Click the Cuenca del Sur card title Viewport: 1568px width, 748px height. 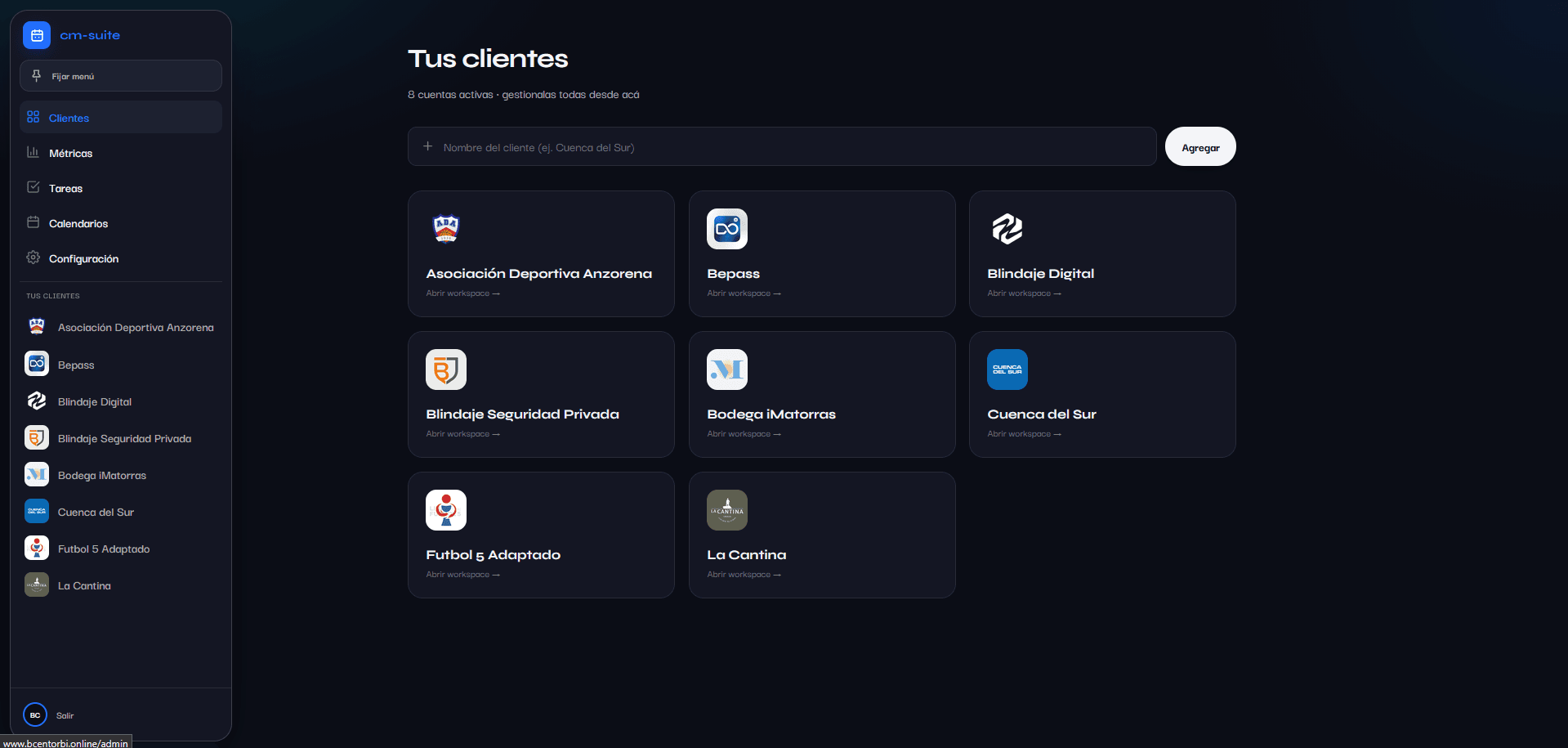1042,414
